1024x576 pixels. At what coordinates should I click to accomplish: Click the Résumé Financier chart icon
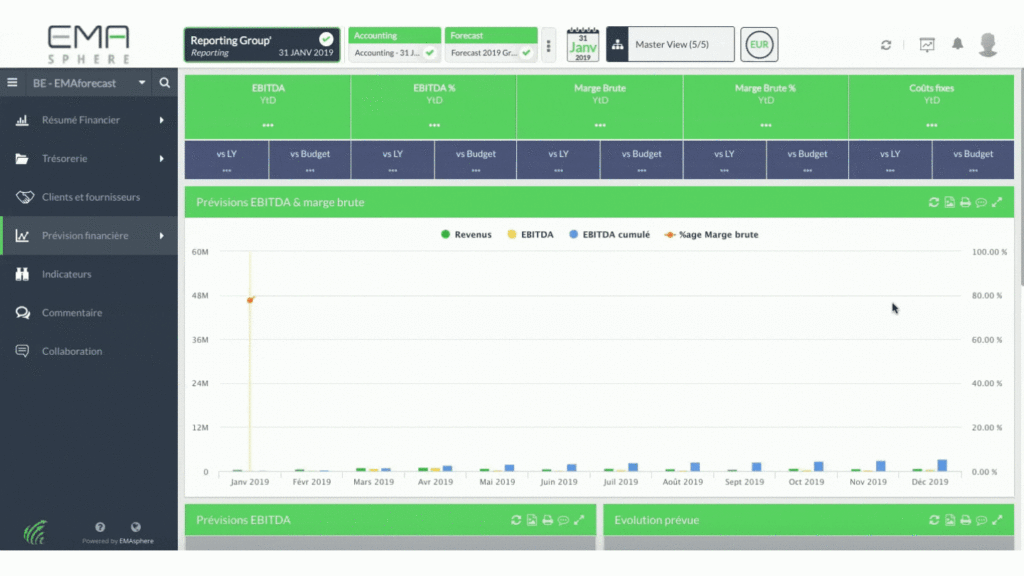click(x=22, y=120)
